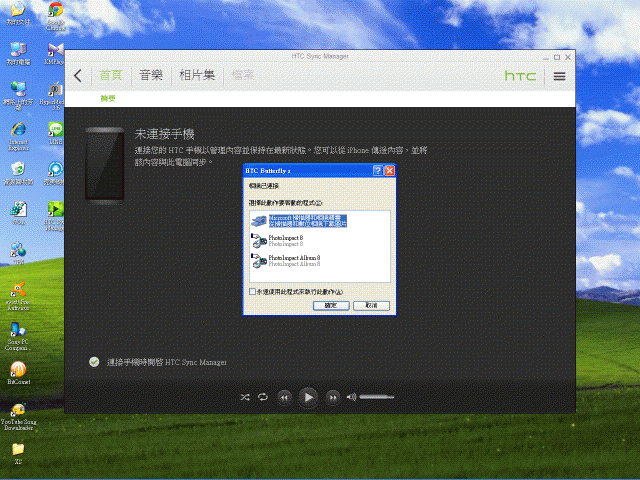Switch to the 音樂 (Music) tab
The height and width of the screenshot is (480, 640).
151,75
